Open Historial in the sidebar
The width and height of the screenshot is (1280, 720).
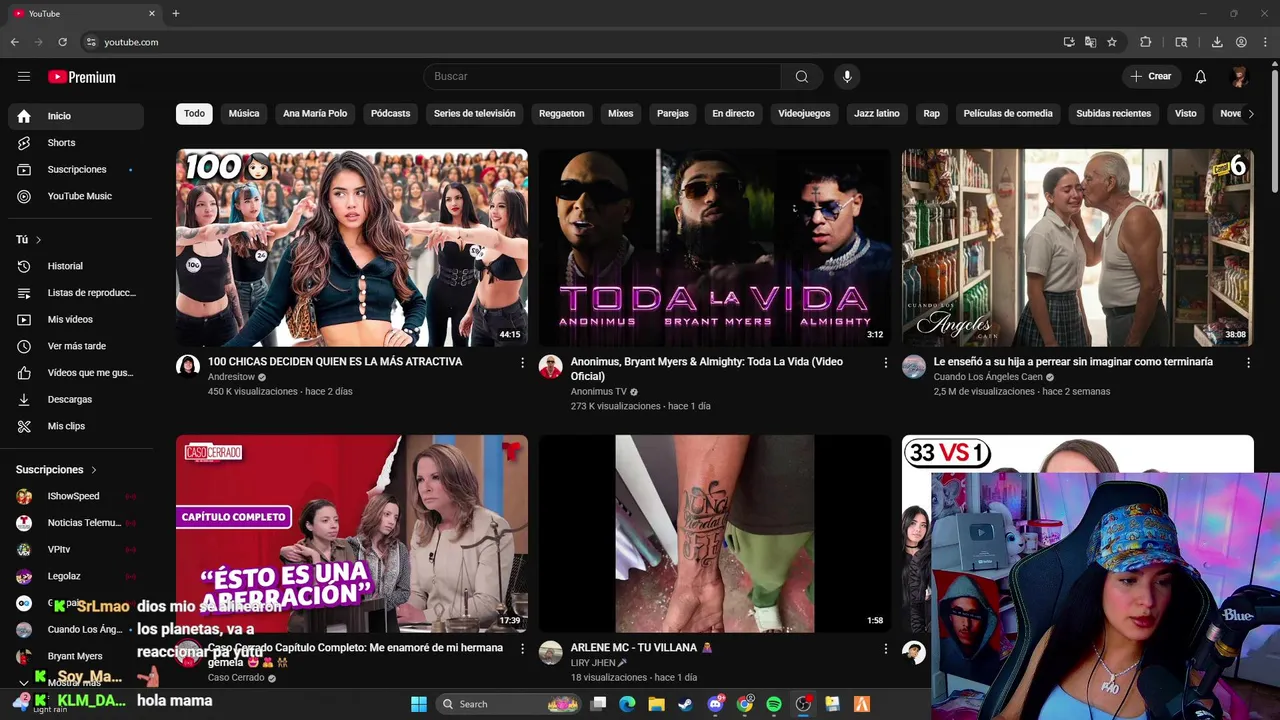click(76, 266)
